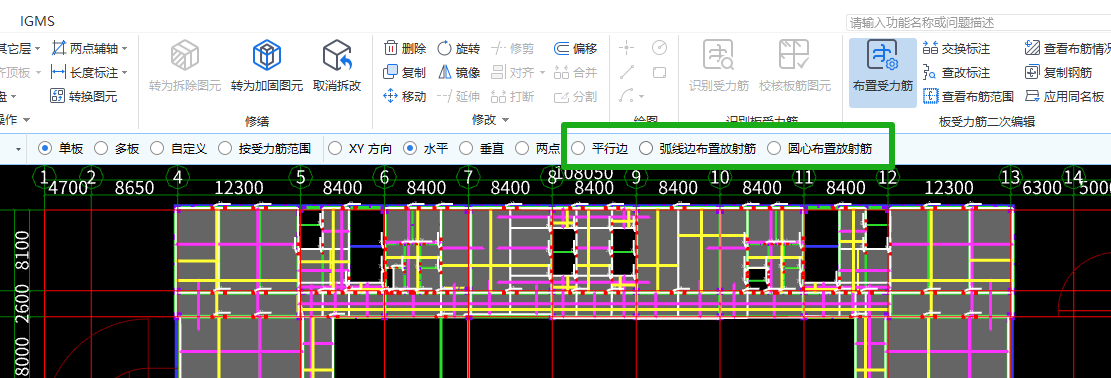
Task: Click the 识别受力筋 icon
Action: 718,56
